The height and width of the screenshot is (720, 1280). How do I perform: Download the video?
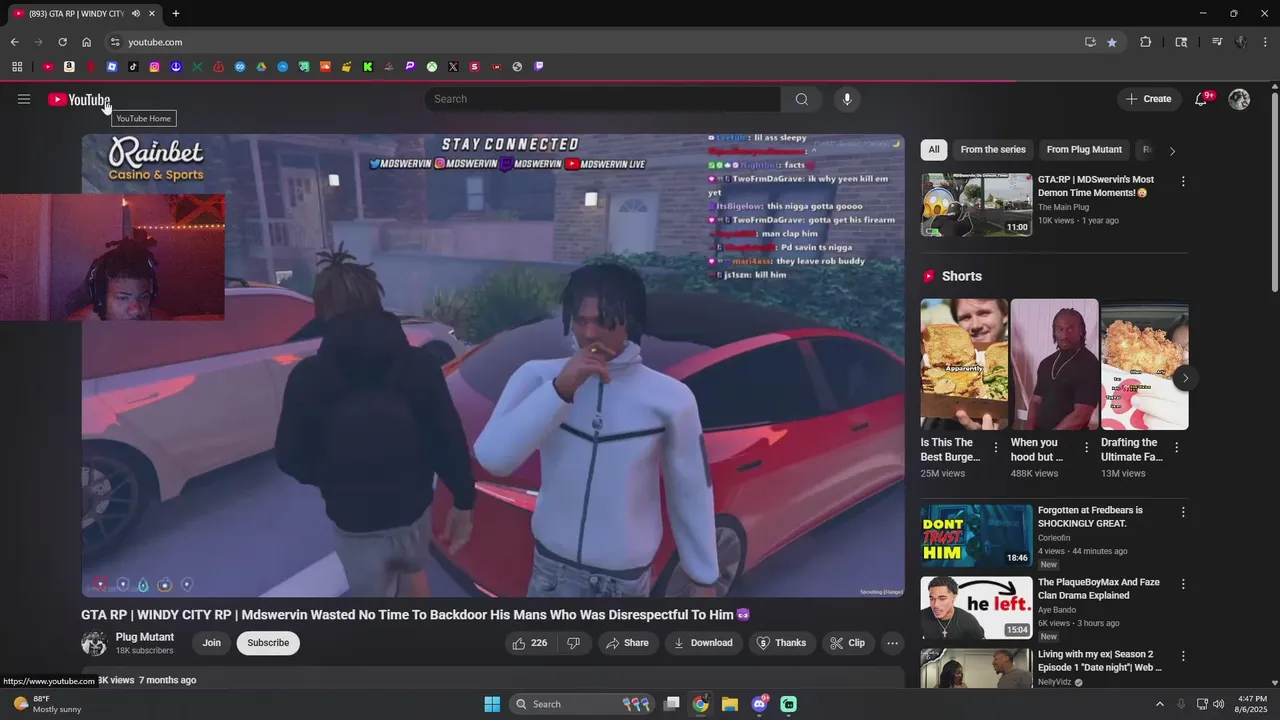click(703, 643)
